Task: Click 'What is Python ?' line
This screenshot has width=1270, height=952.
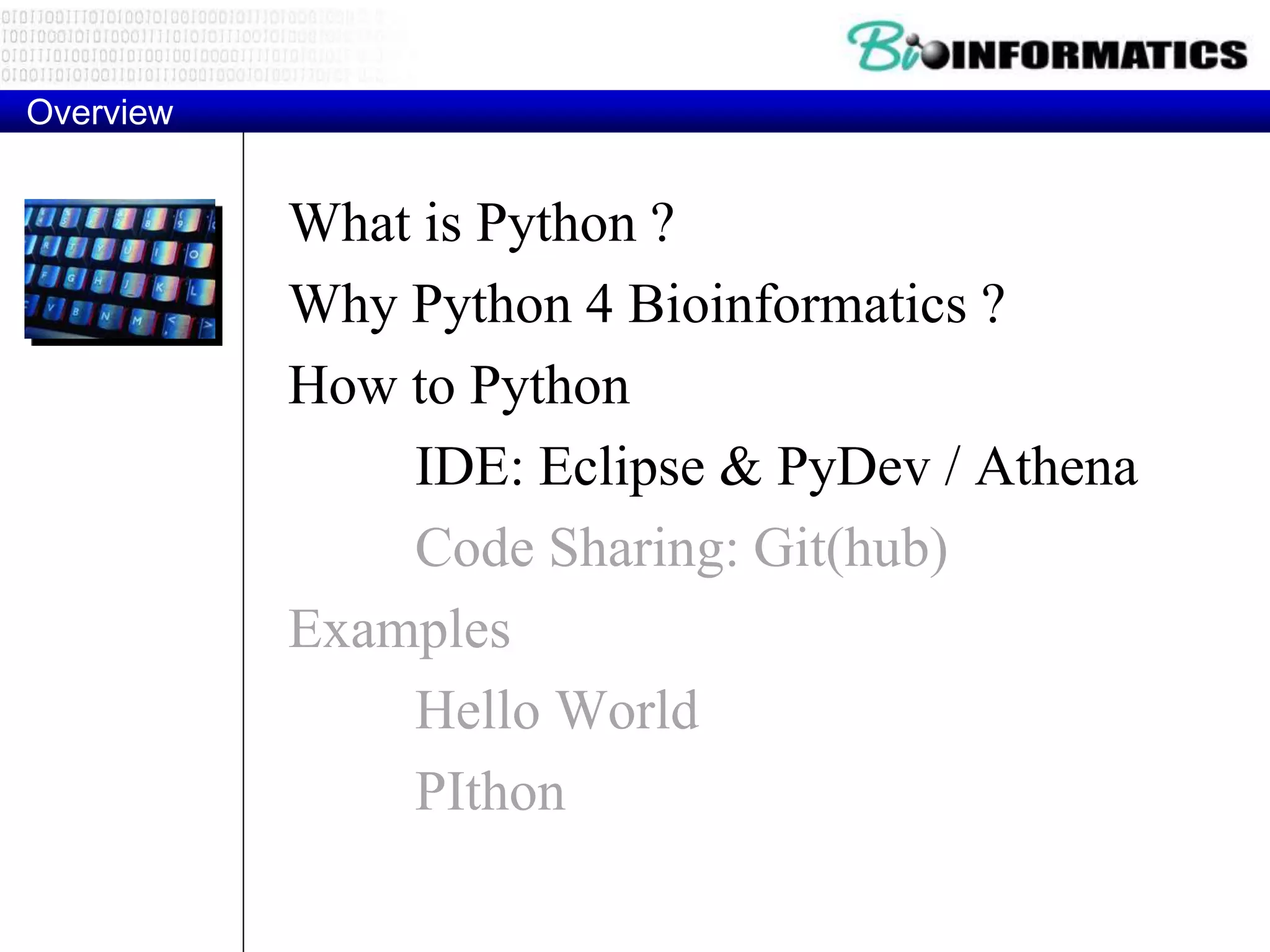Action: [x=481, y=223]
